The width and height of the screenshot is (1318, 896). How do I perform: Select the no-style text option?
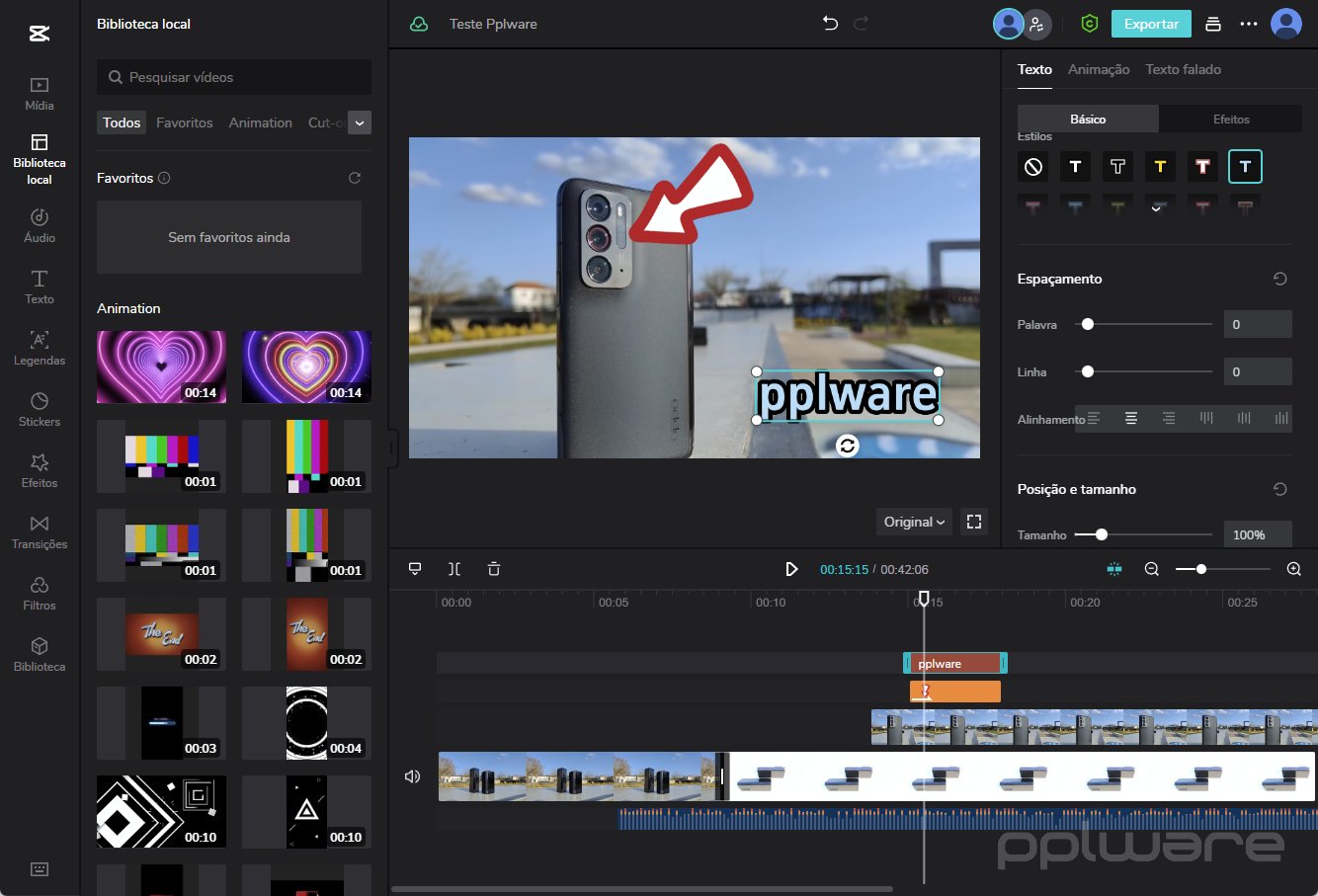tap(1033, 167)
